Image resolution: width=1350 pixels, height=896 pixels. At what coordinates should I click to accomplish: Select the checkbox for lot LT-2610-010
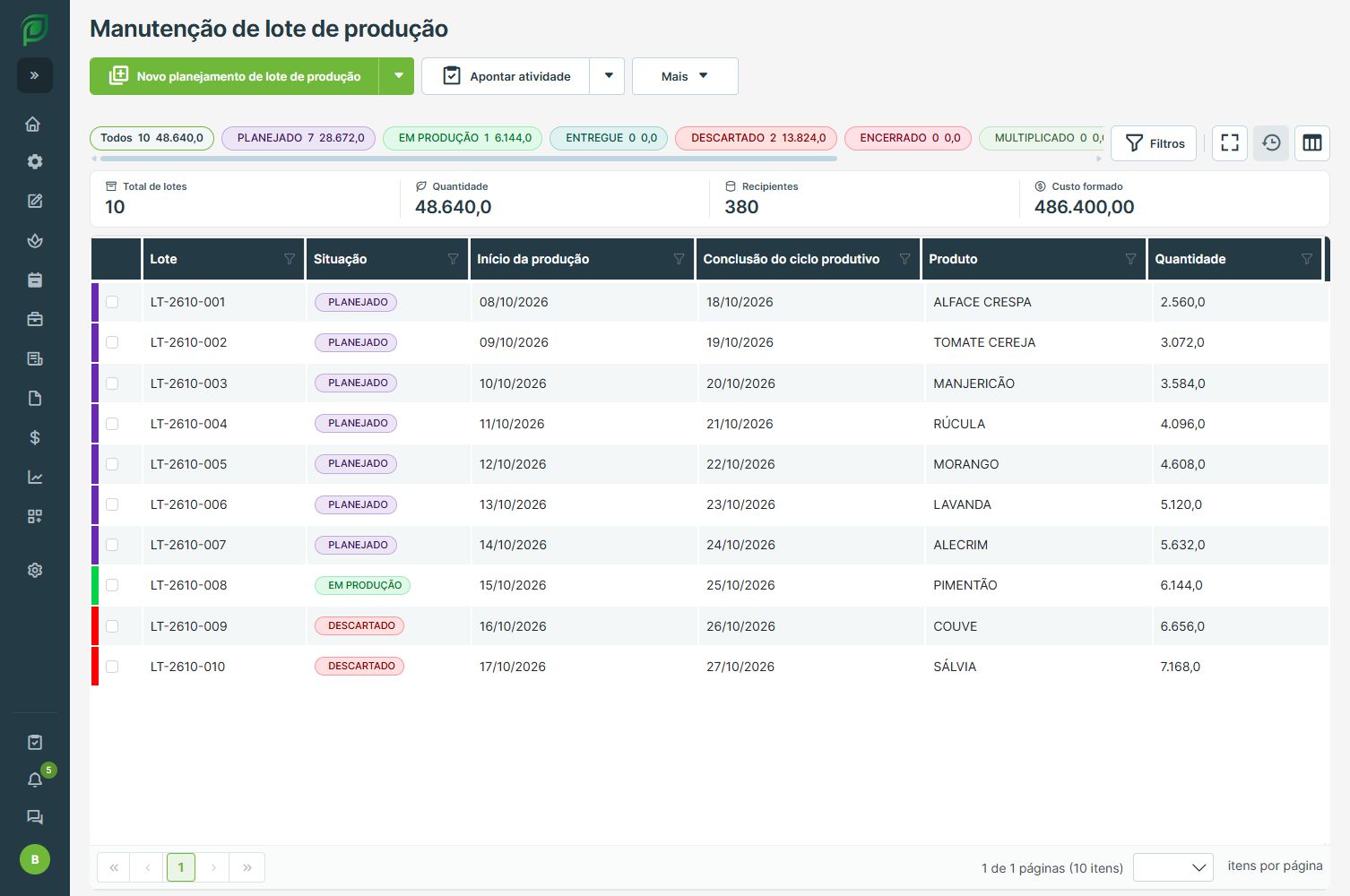(112, 667)
